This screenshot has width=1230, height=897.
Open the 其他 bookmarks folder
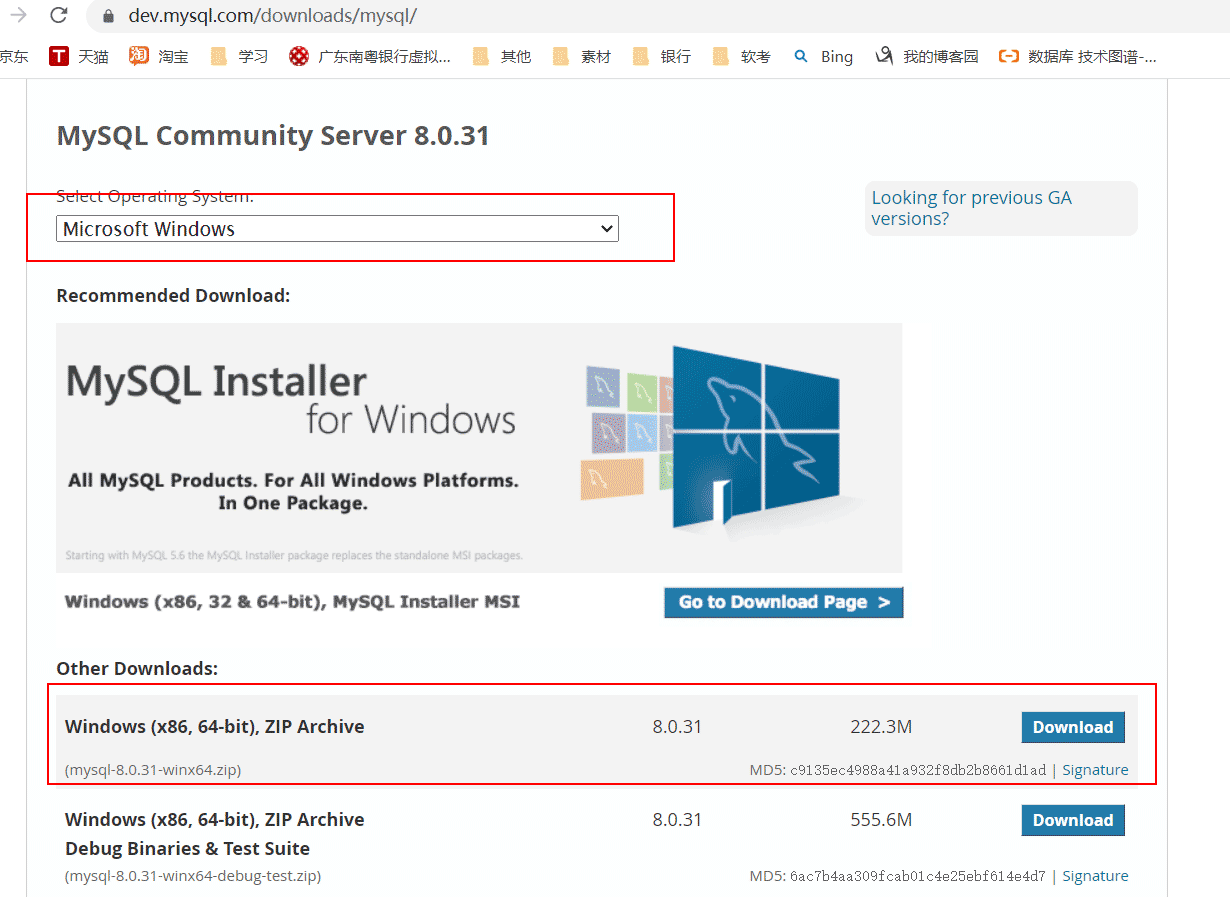[x=480, y=56]
